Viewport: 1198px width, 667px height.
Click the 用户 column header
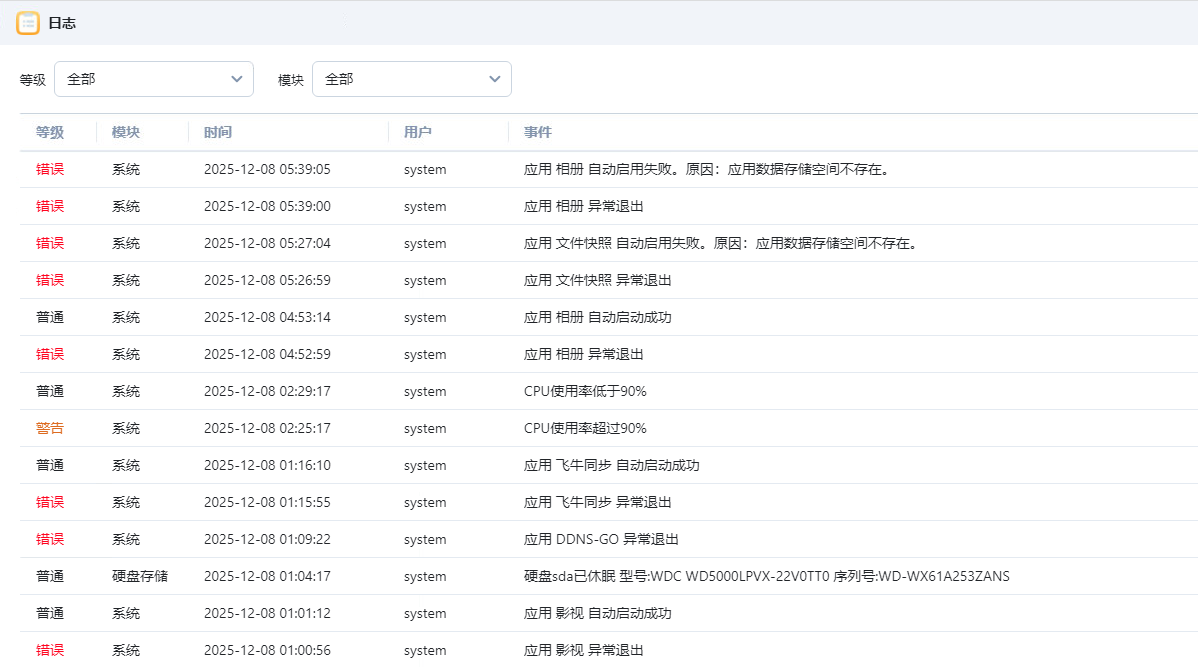point(417,132)
